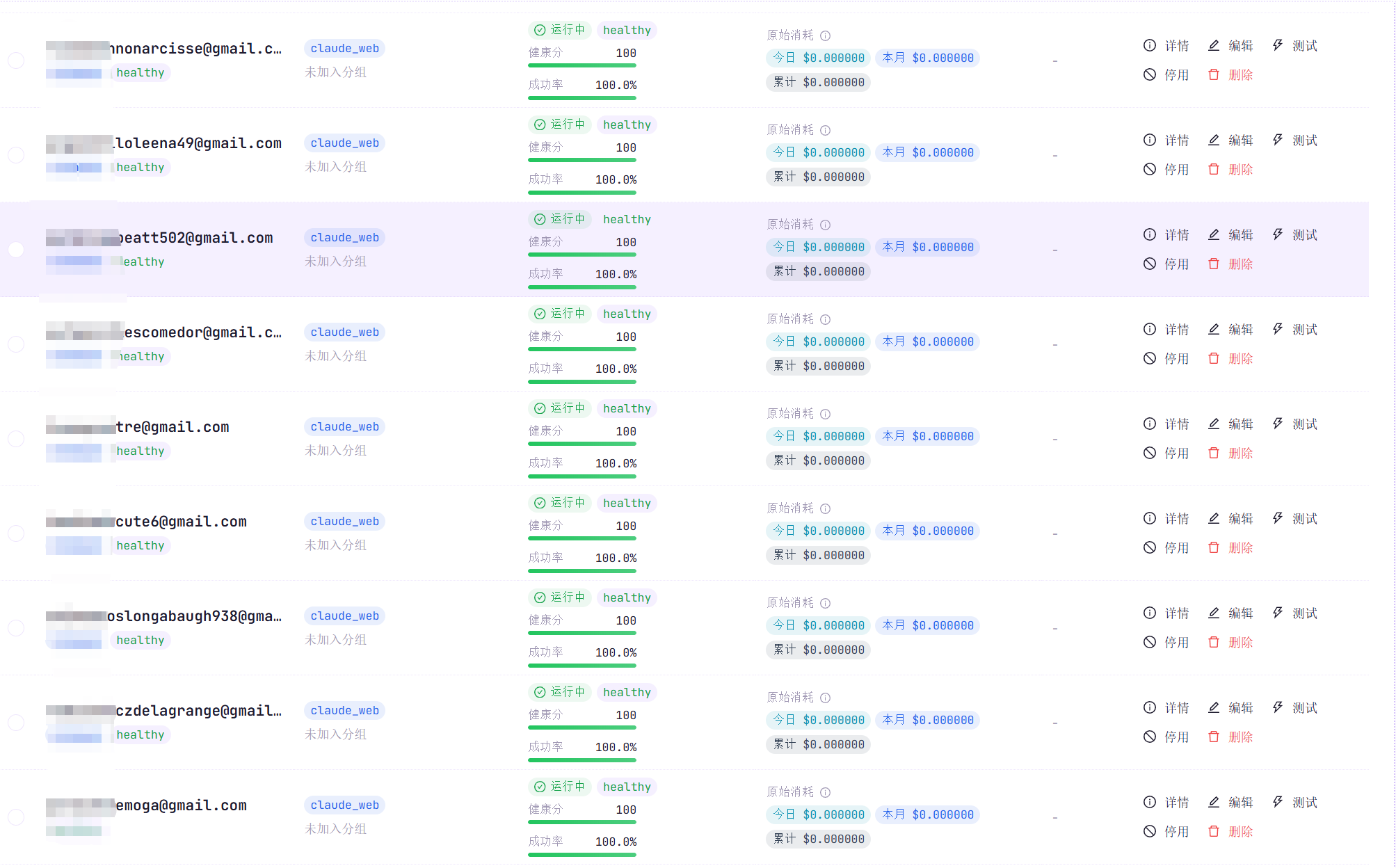
Task: Check the box beside cute6@gmail.com
Action: pos(16,533)
